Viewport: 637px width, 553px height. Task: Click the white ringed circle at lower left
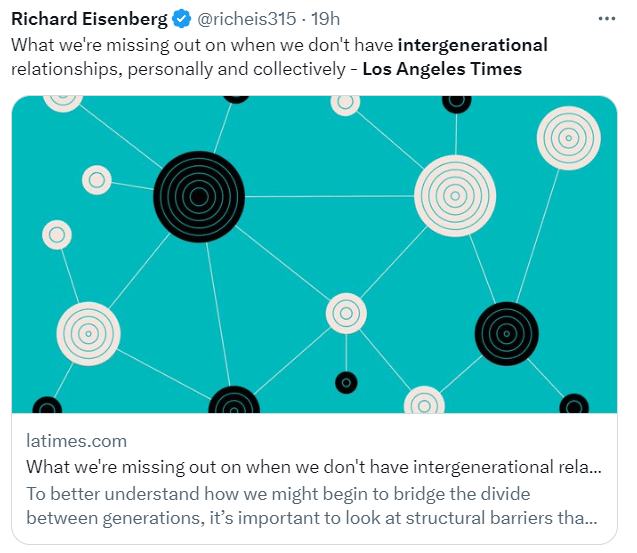[89, 333]
